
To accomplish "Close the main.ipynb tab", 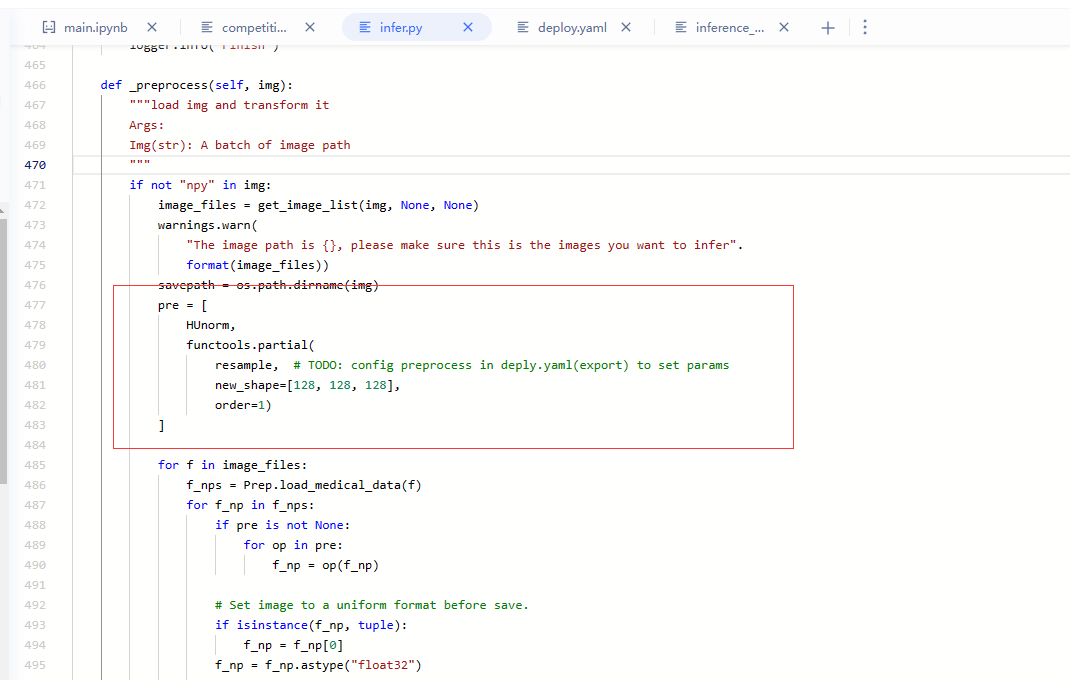I will (152, 27).
